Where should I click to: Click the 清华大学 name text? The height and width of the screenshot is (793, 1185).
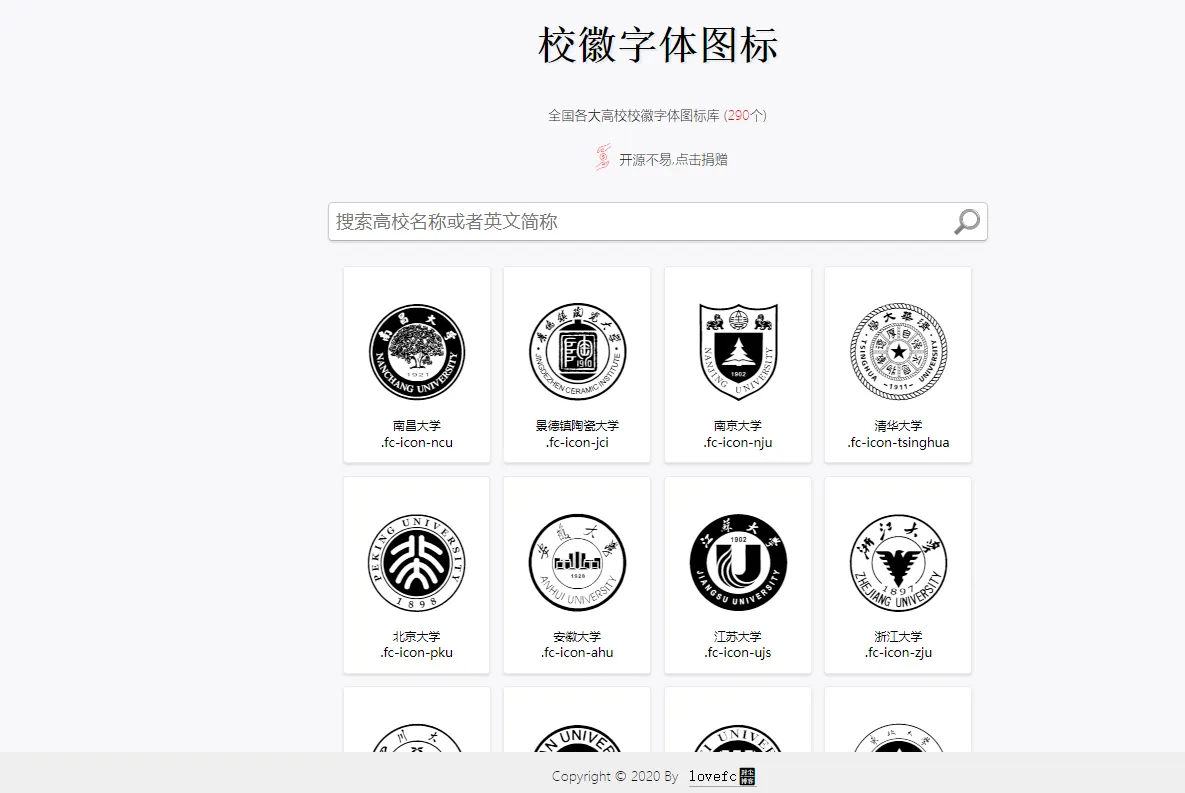point(899,426)
